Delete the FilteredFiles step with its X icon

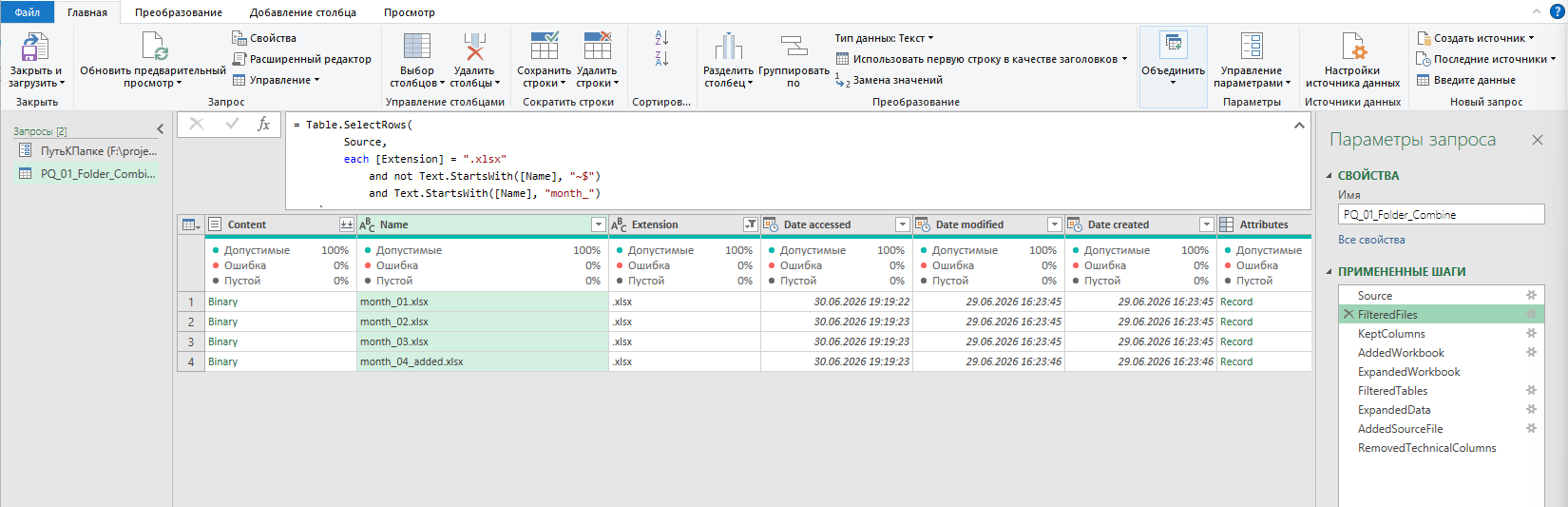pyautogui.click(x=1348, y=315)
